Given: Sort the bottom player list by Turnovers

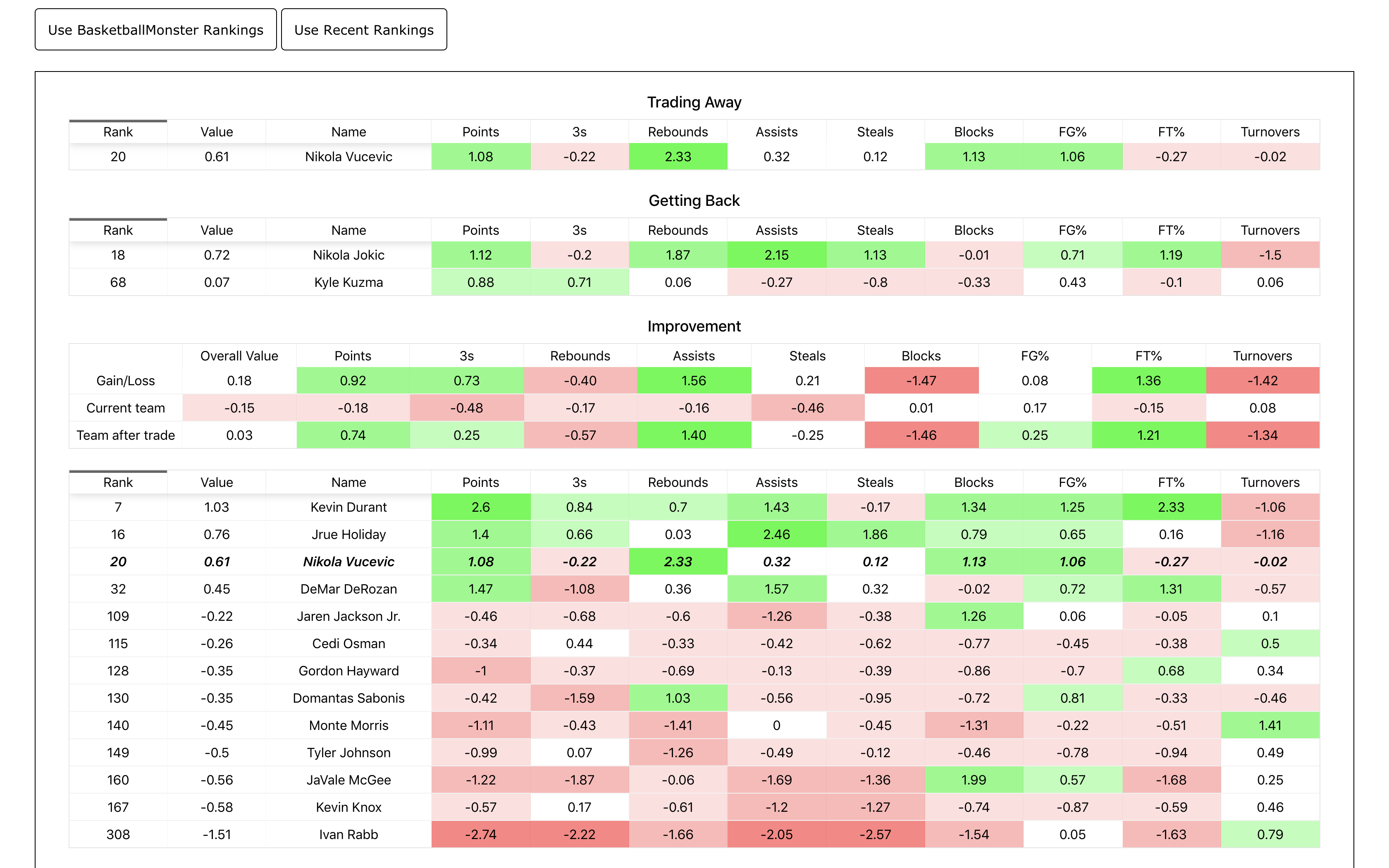Looking at the screenshot, I should (x=1270, y=482).
